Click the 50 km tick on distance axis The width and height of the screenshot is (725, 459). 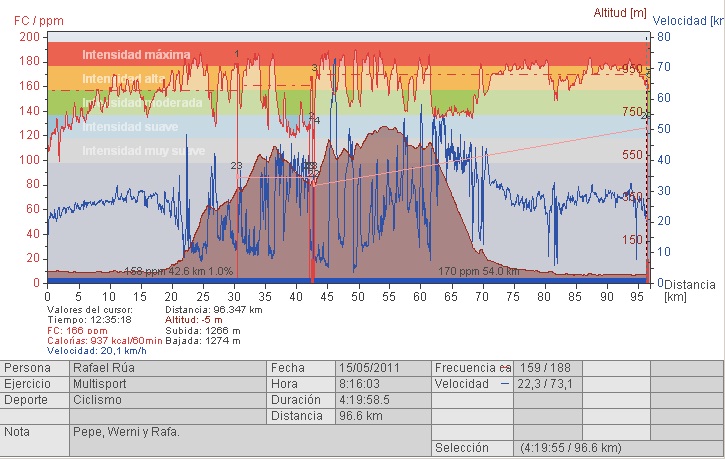358,296
